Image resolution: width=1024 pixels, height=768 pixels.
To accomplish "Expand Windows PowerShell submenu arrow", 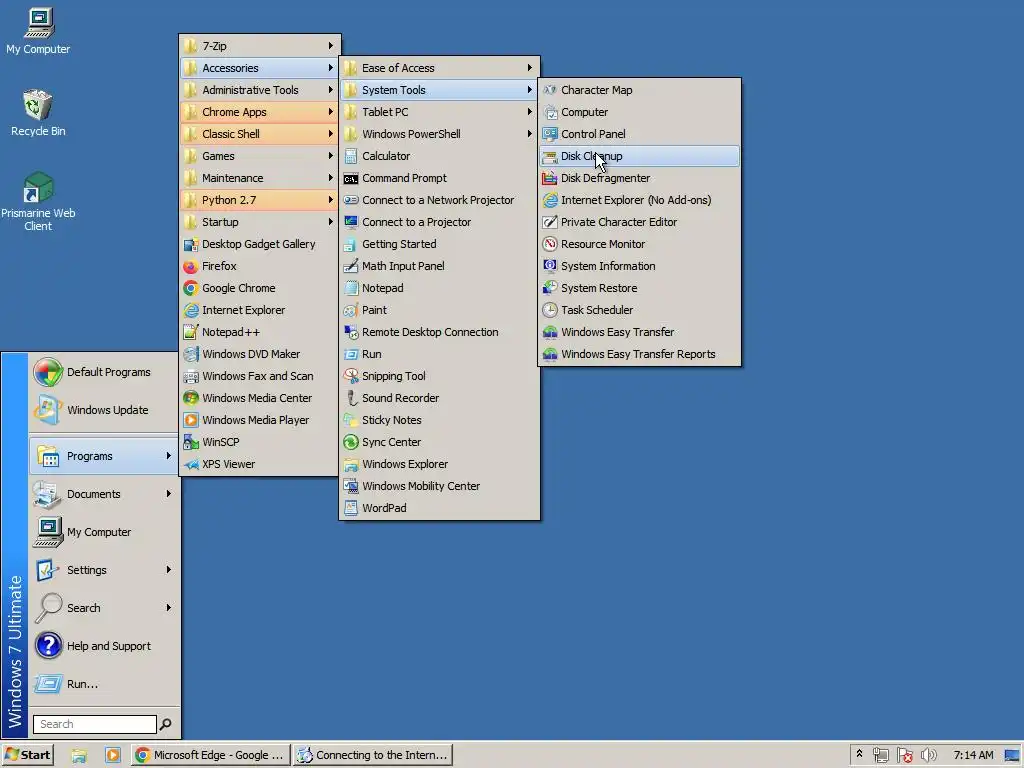I will (530, 134).
